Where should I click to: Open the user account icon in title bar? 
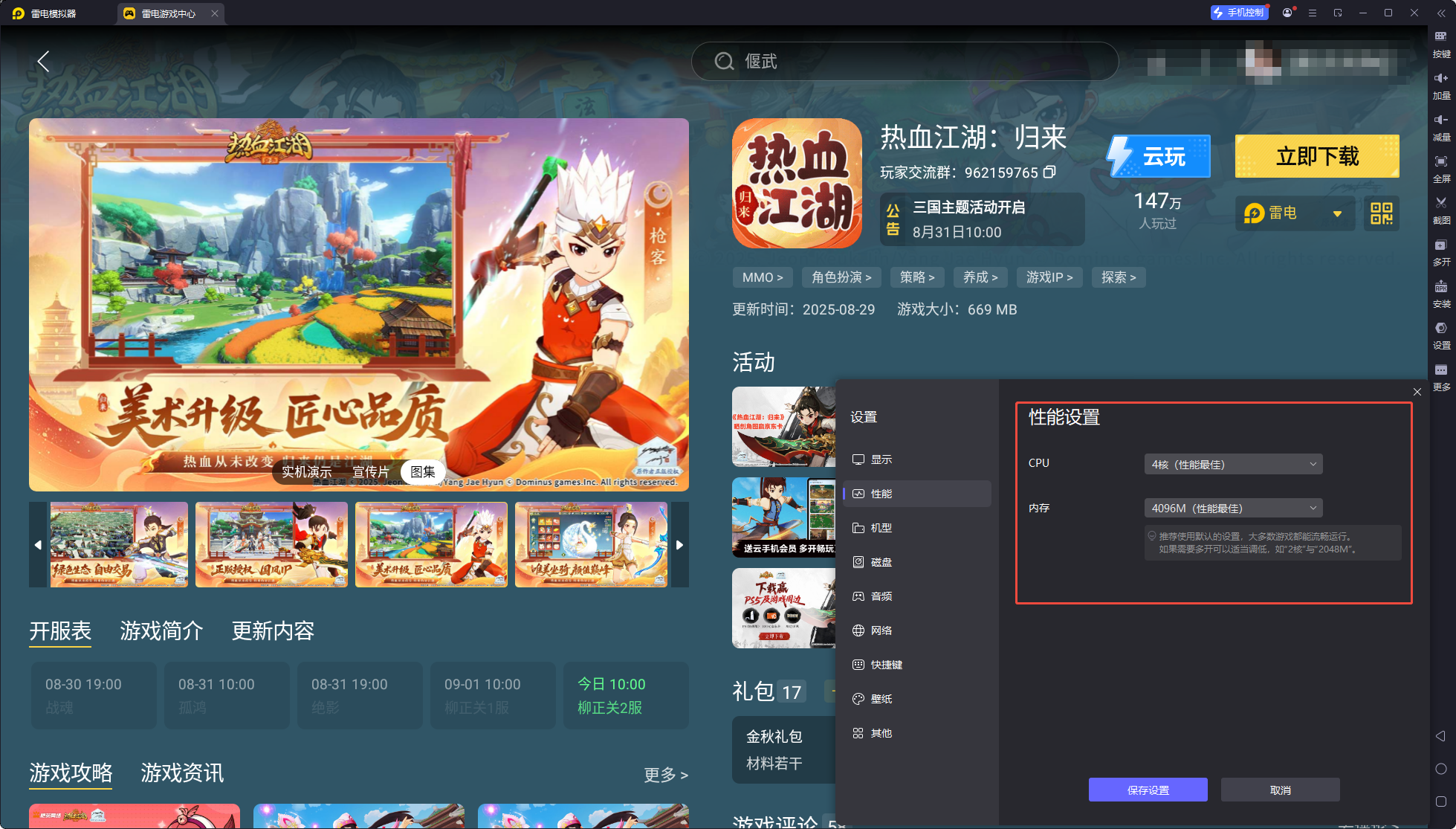[1287, 13]
